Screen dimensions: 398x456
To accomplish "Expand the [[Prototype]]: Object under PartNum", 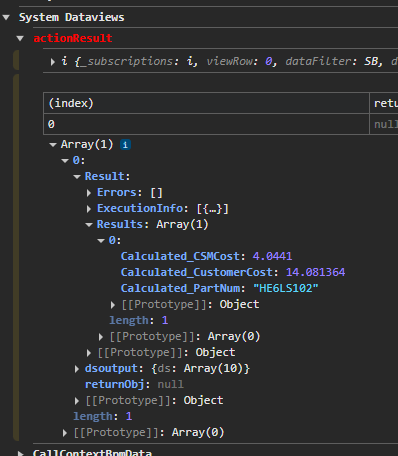I will point(113,305).
